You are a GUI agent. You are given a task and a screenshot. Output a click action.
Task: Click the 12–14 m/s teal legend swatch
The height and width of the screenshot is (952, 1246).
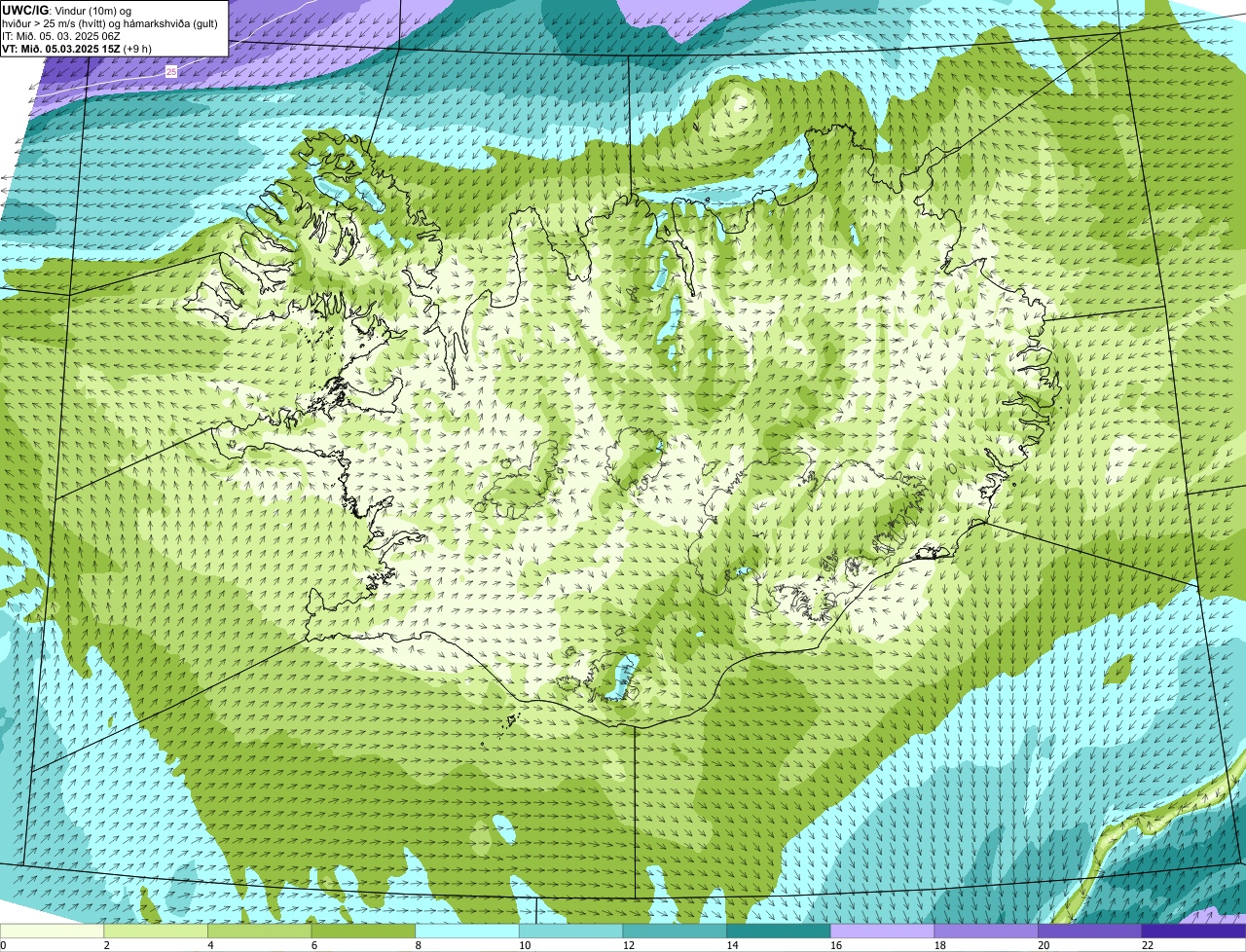[x=675, y=931]
